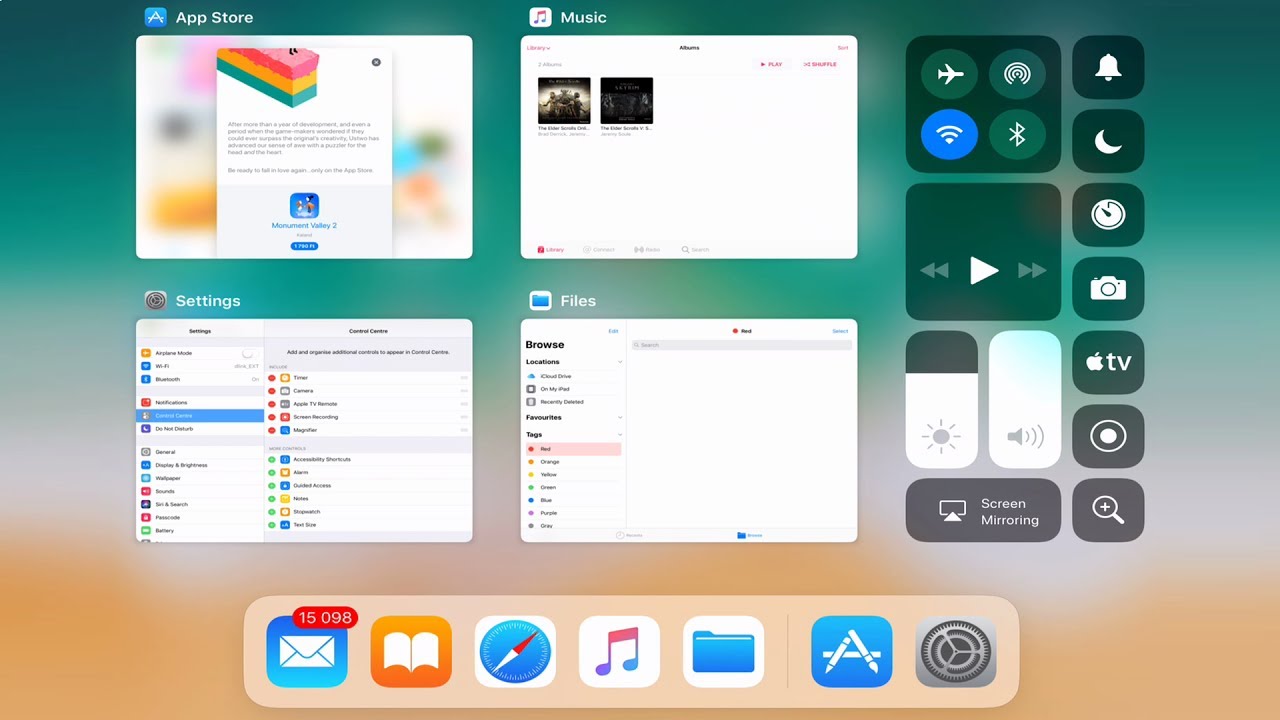Click the SHUFFLE button in Music
The width and height of the screenshot is (1280, 720).
(819, 64)
